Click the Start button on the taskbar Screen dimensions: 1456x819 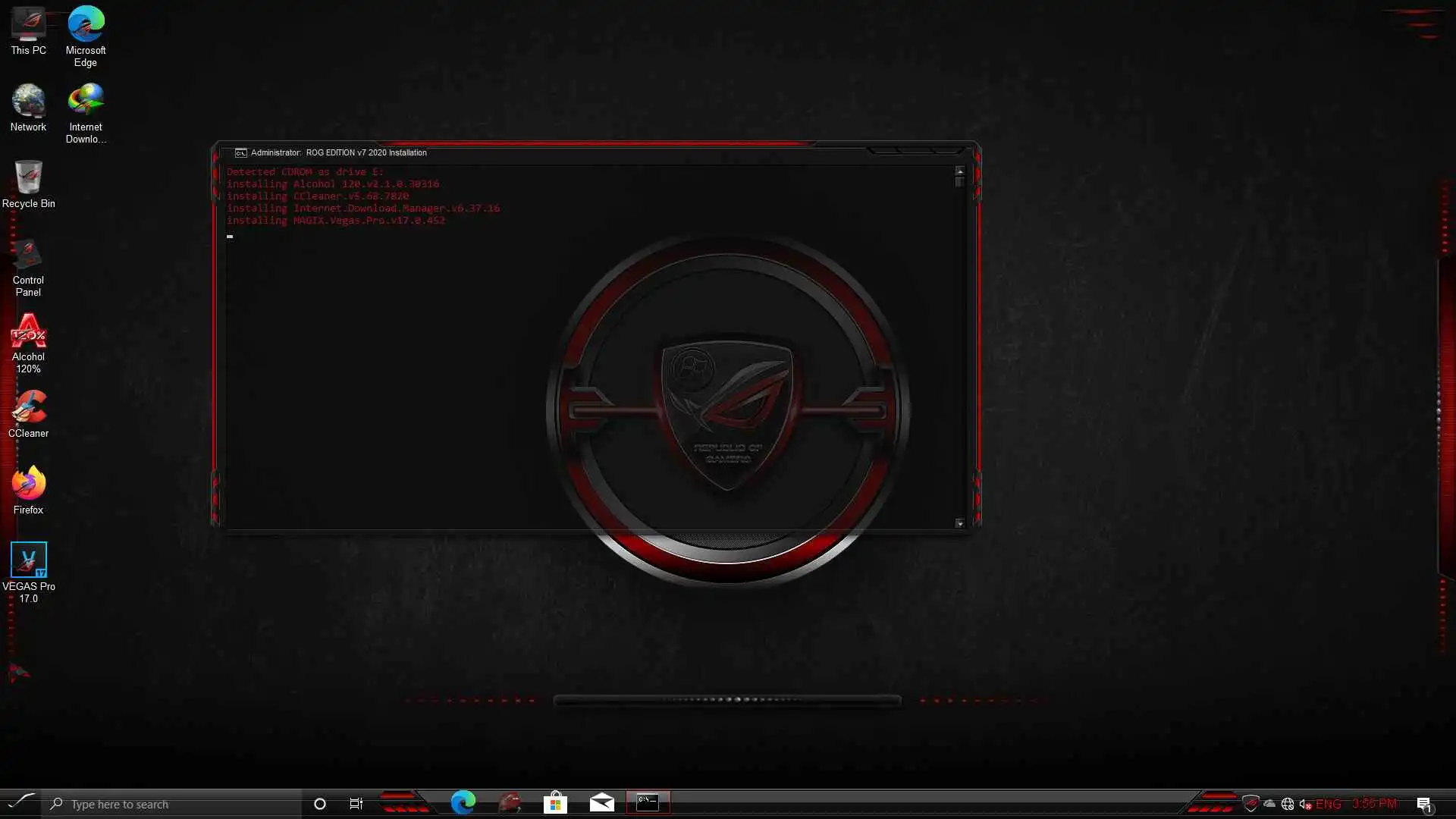[x=20, y=802]
